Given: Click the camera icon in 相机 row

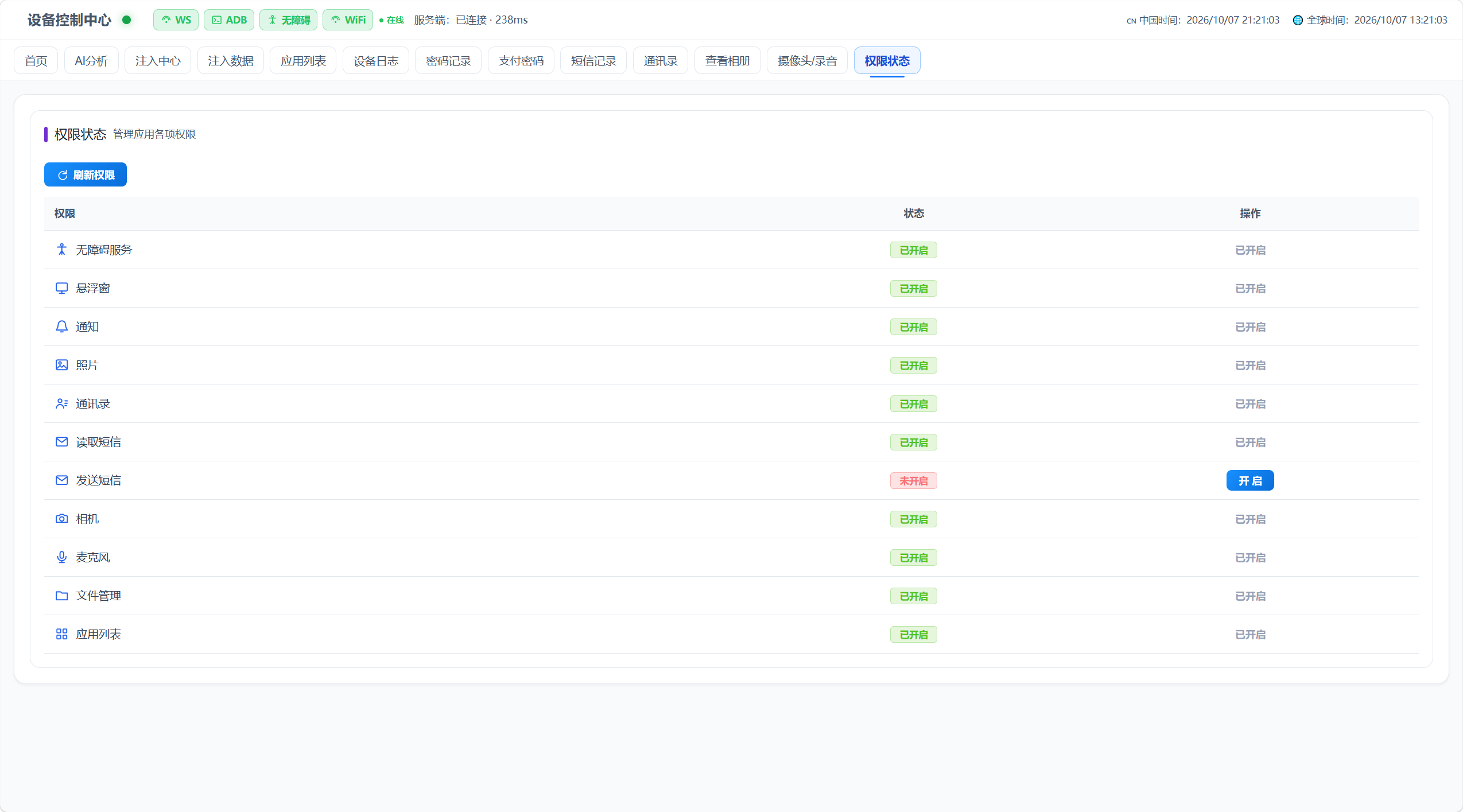Looking at the screenshot, I should click(x=61, y=519).
